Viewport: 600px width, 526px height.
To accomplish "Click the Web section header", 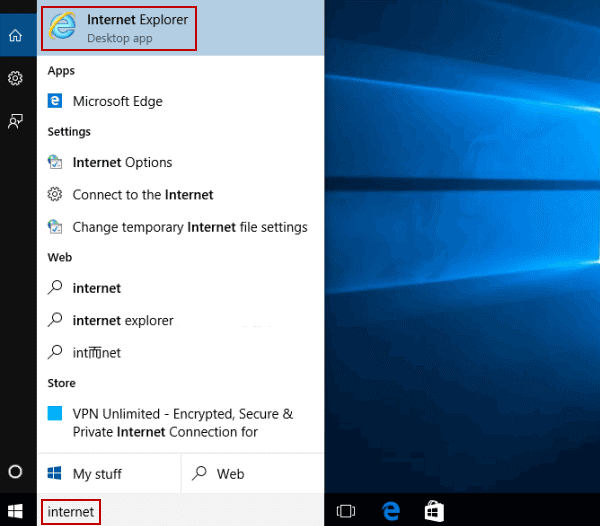I will (60, 257).
